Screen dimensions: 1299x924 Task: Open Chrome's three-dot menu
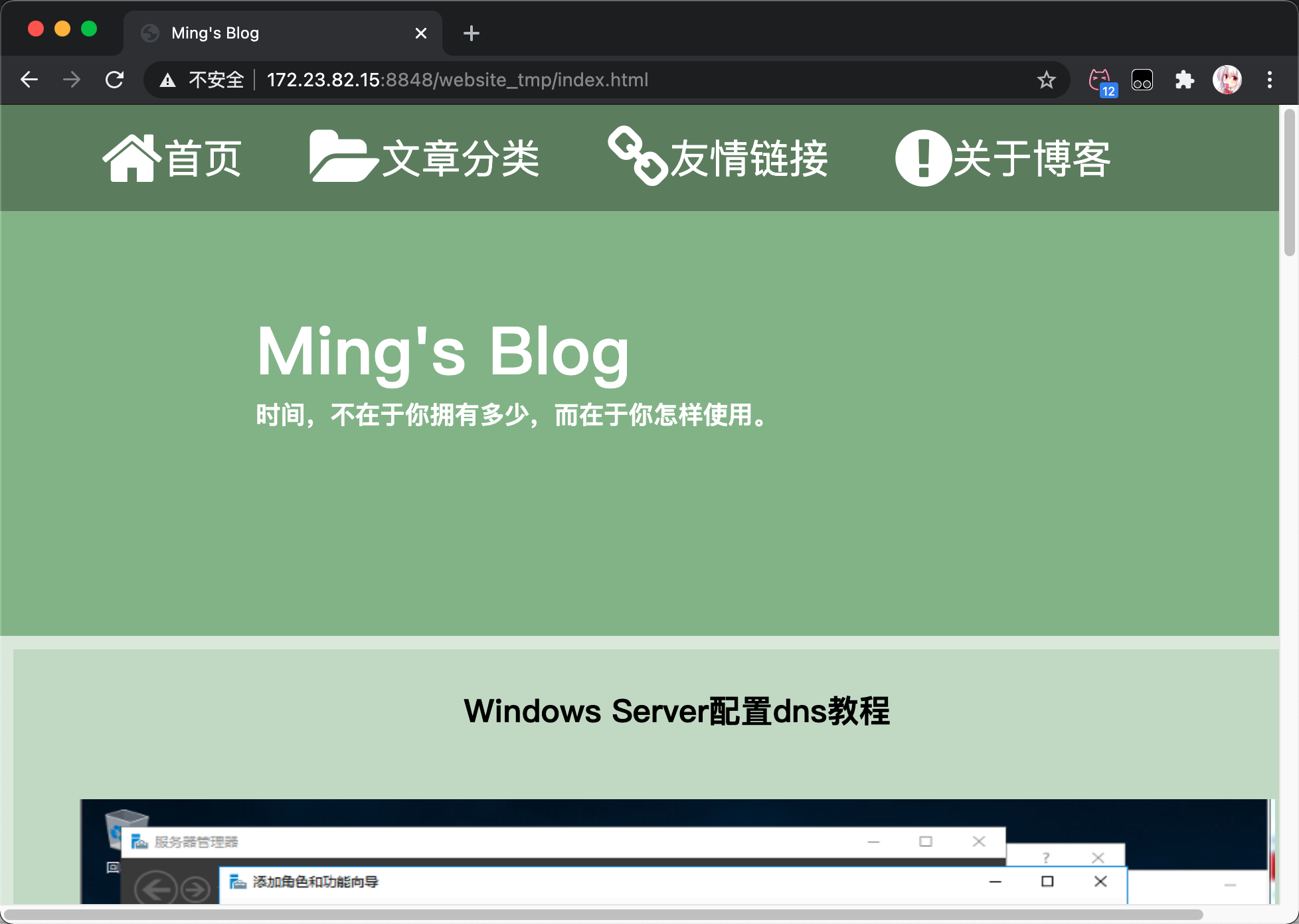click(1269, 80)
